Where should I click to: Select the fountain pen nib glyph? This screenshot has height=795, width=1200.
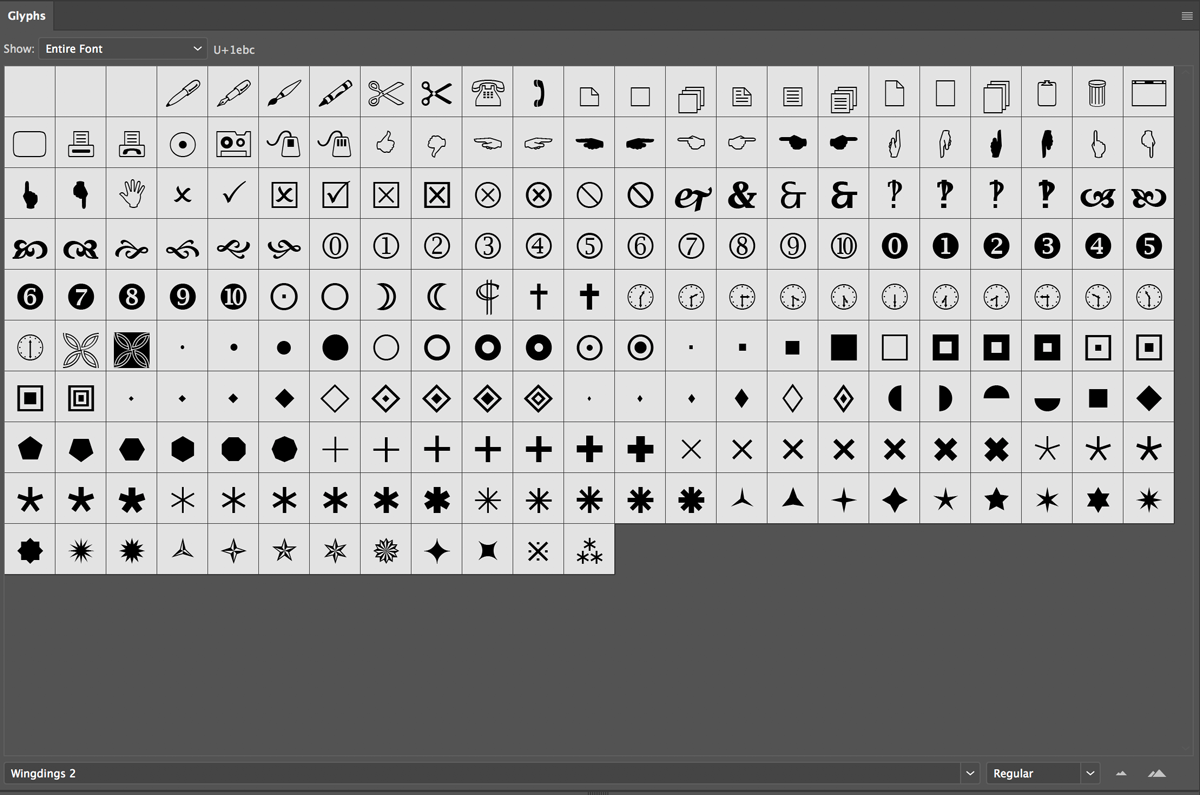(234, 93)
